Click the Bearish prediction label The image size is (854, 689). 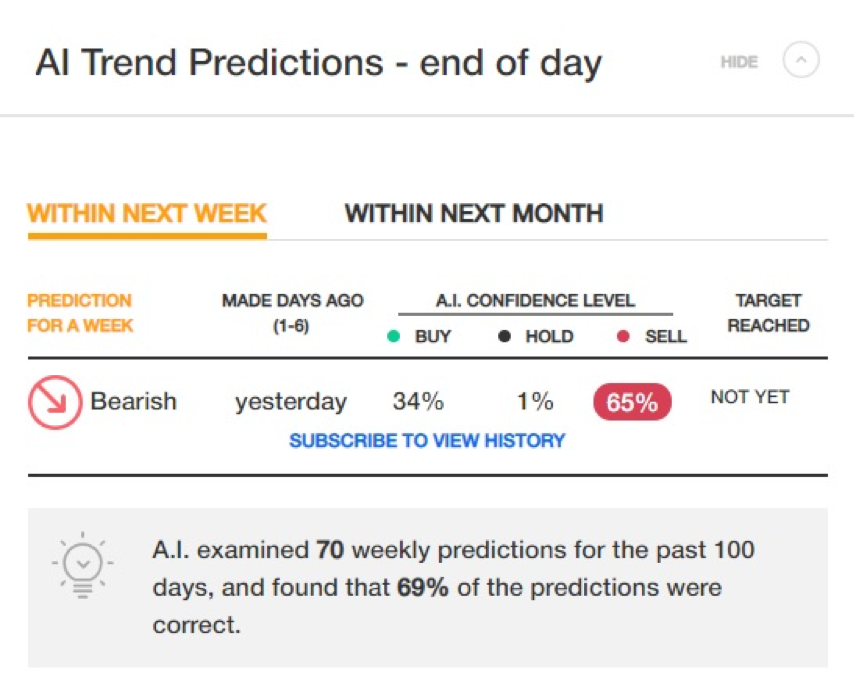(x=133, y=401)
